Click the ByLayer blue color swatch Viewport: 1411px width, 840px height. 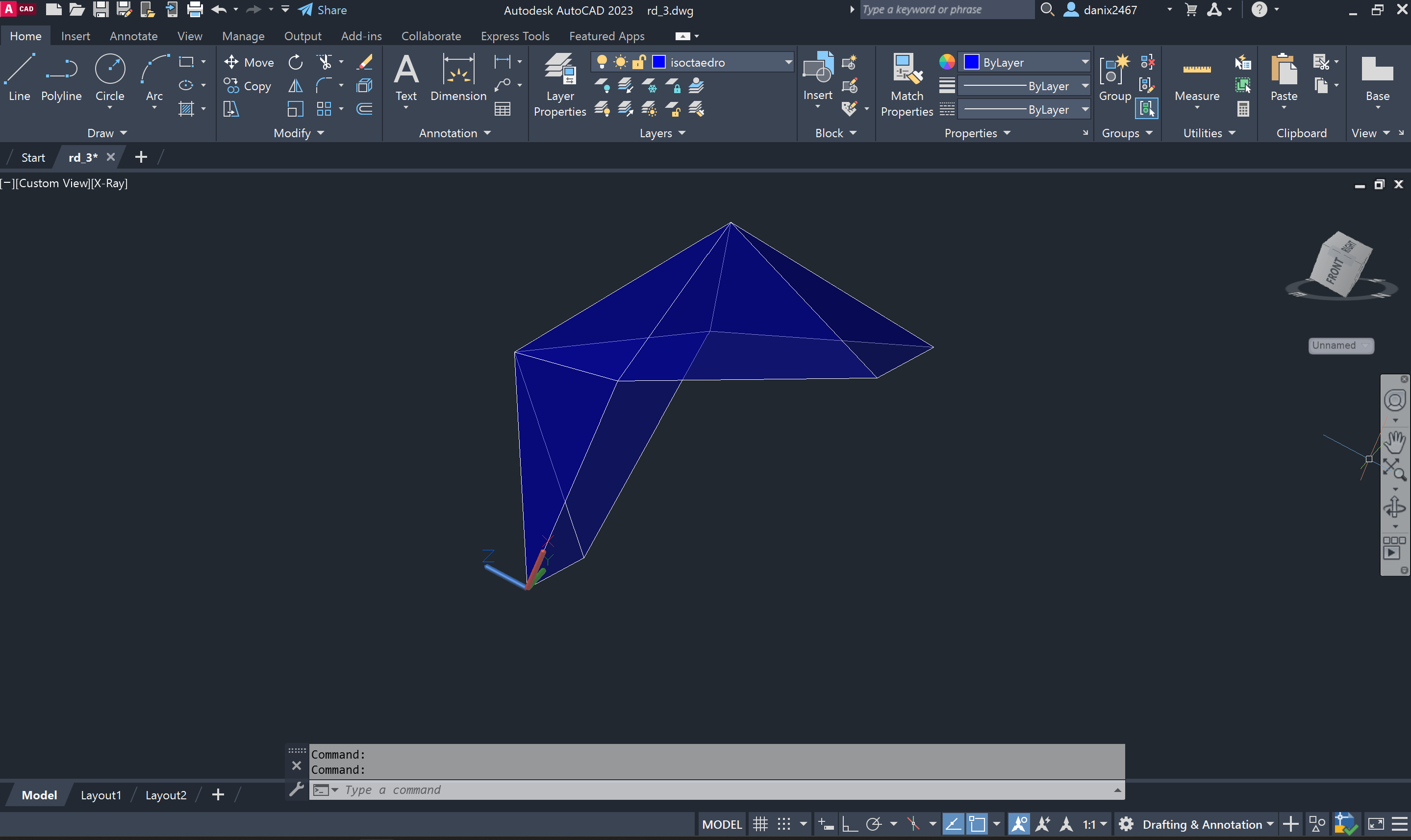point(971,62)
